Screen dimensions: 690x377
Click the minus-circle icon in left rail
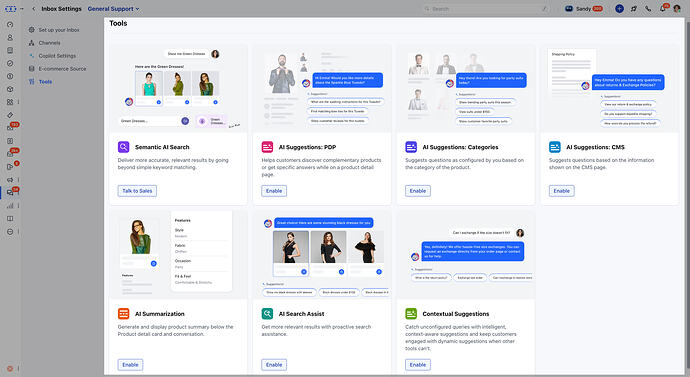point(10,231)
